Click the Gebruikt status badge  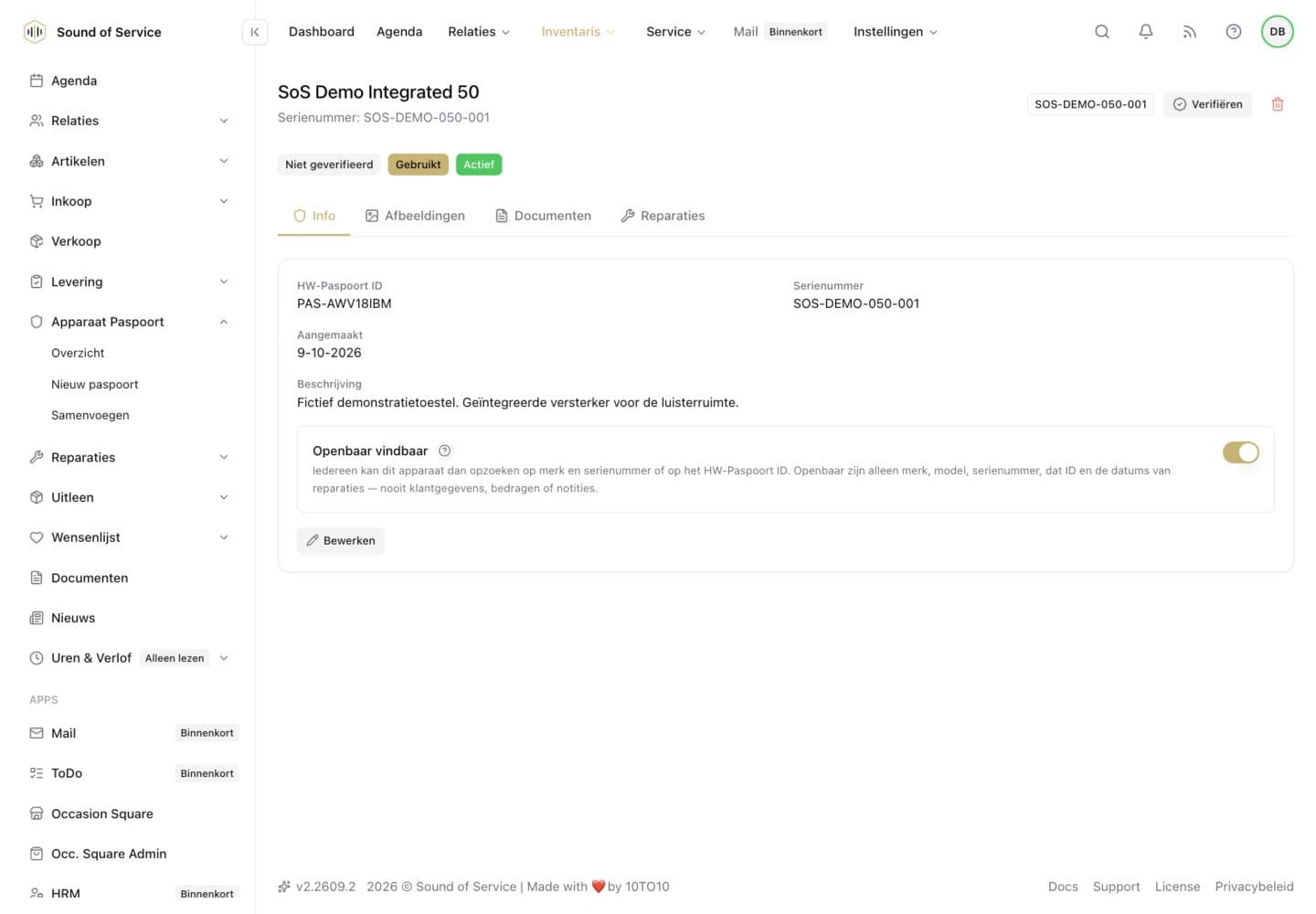pos(418,165)
